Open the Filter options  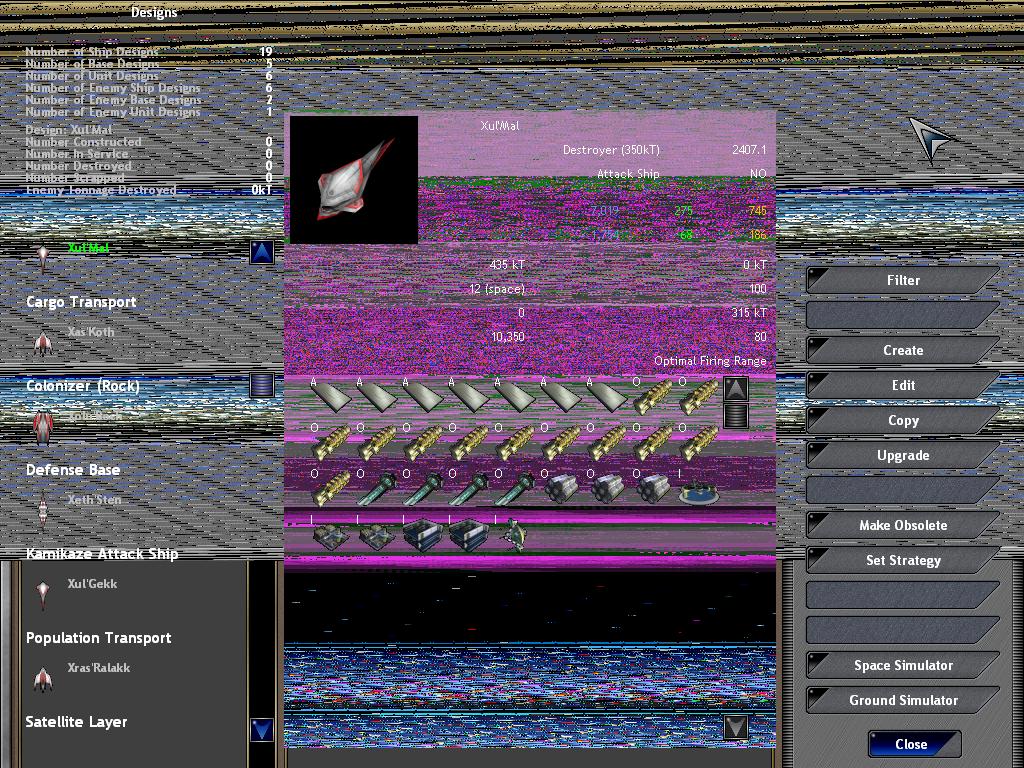pyautogui.click(x=902, y=281)
